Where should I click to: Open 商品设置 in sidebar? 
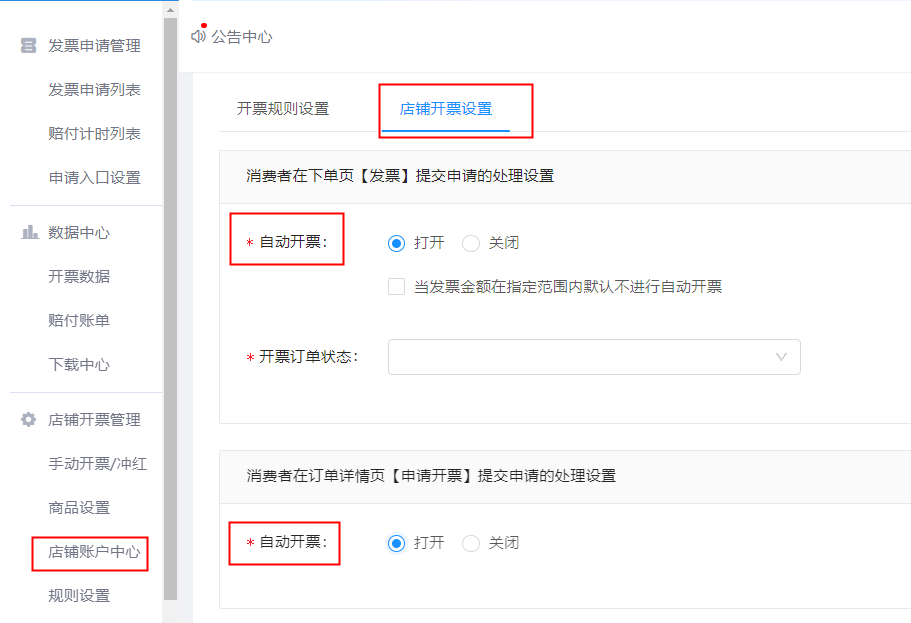(79, 507)
